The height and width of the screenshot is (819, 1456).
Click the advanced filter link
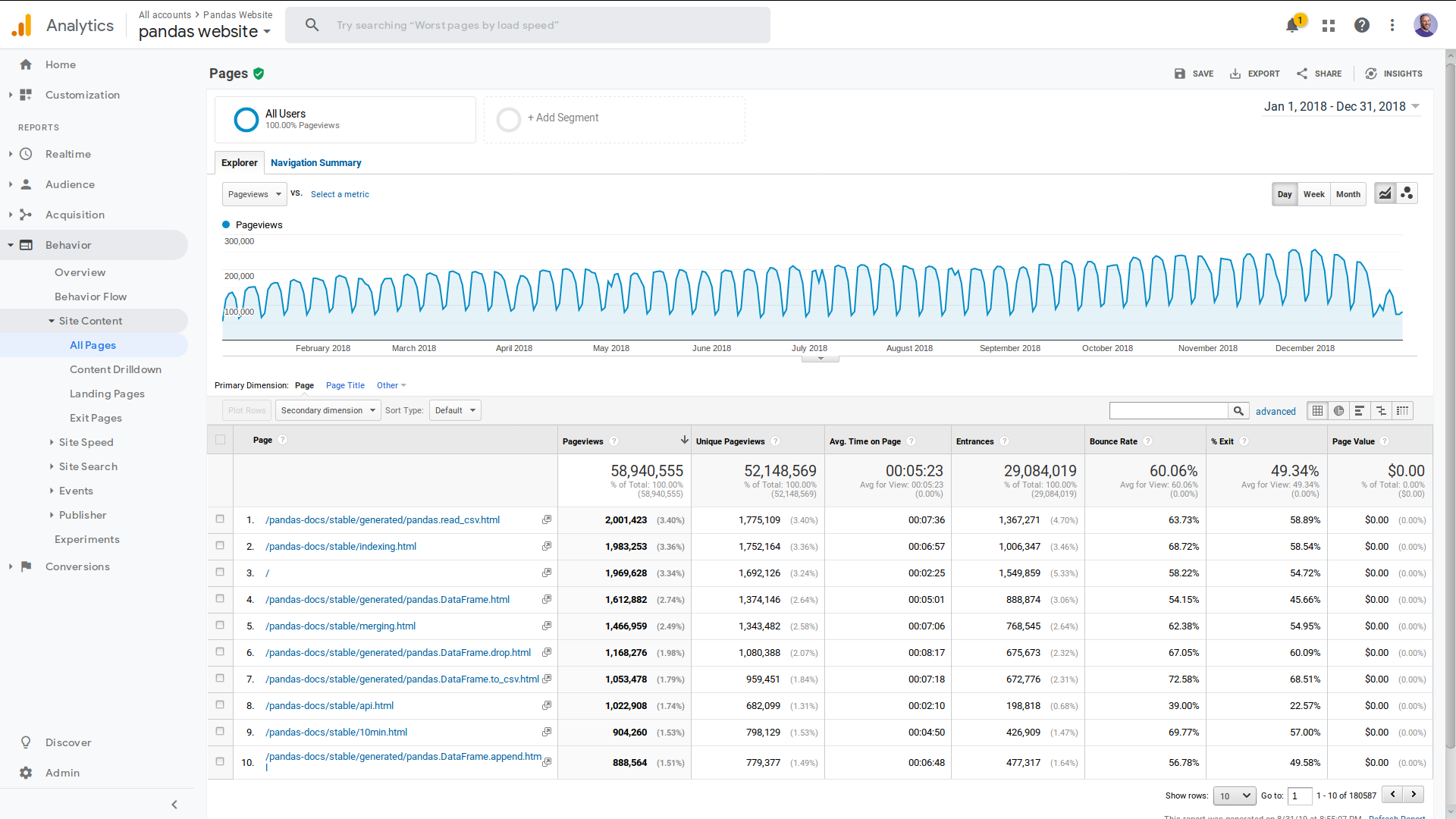pyautogui.click(x=1276, y=411)
